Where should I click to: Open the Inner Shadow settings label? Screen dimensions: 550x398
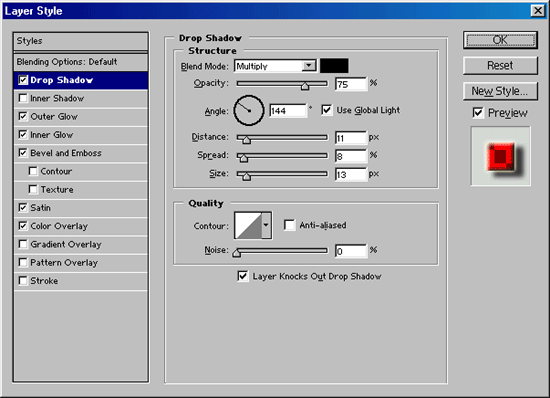pyautogui.click(x=57, y=99)
